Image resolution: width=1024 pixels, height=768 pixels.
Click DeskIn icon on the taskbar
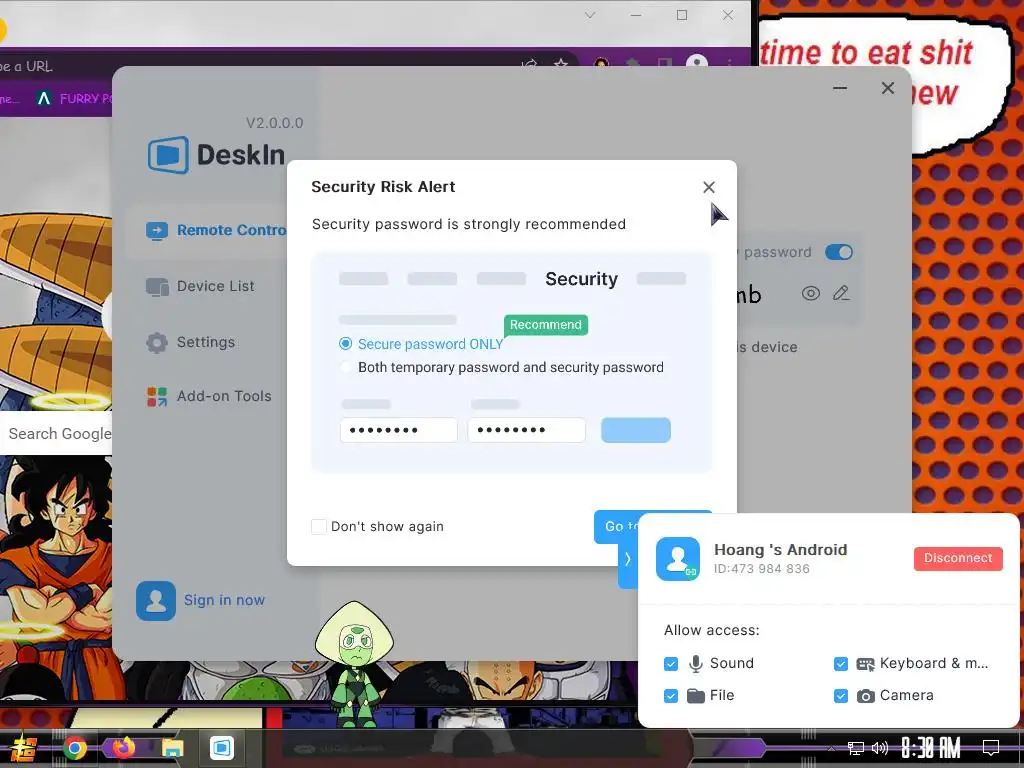click(221, 747)
